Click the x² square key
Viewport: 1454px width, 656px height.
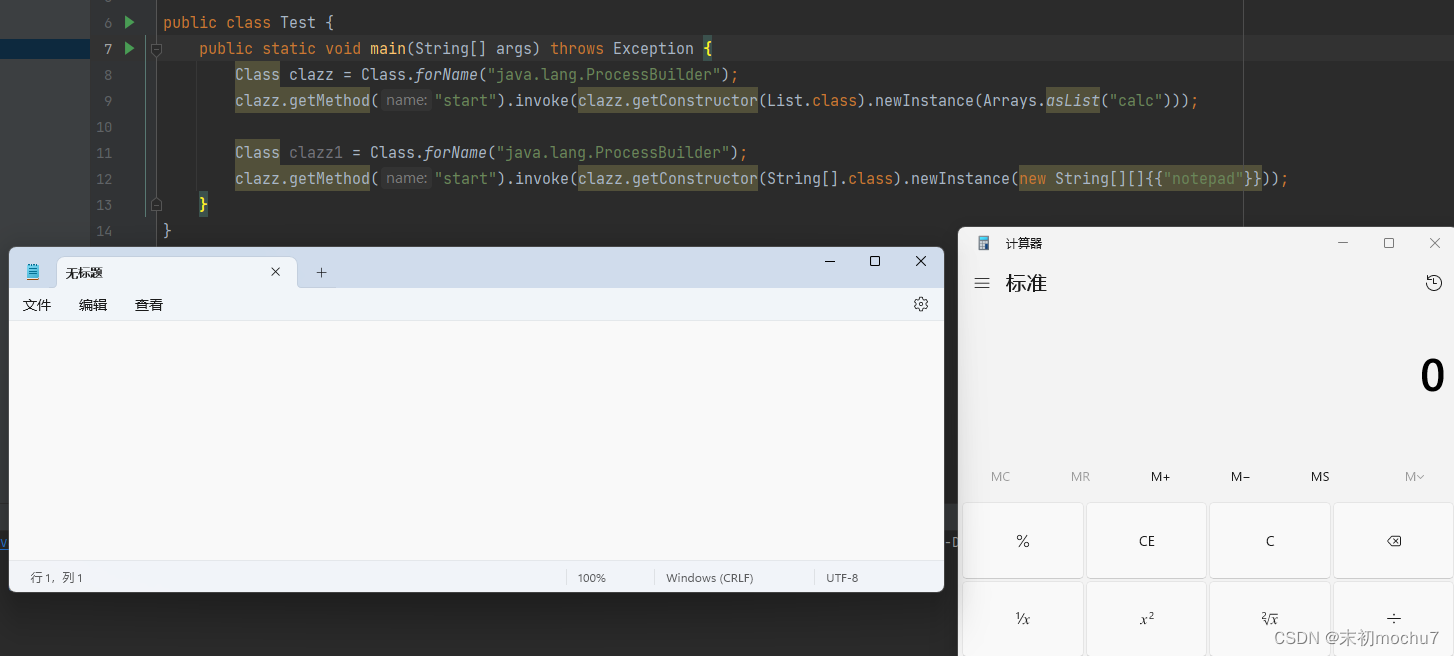[x=1146, y=619]
